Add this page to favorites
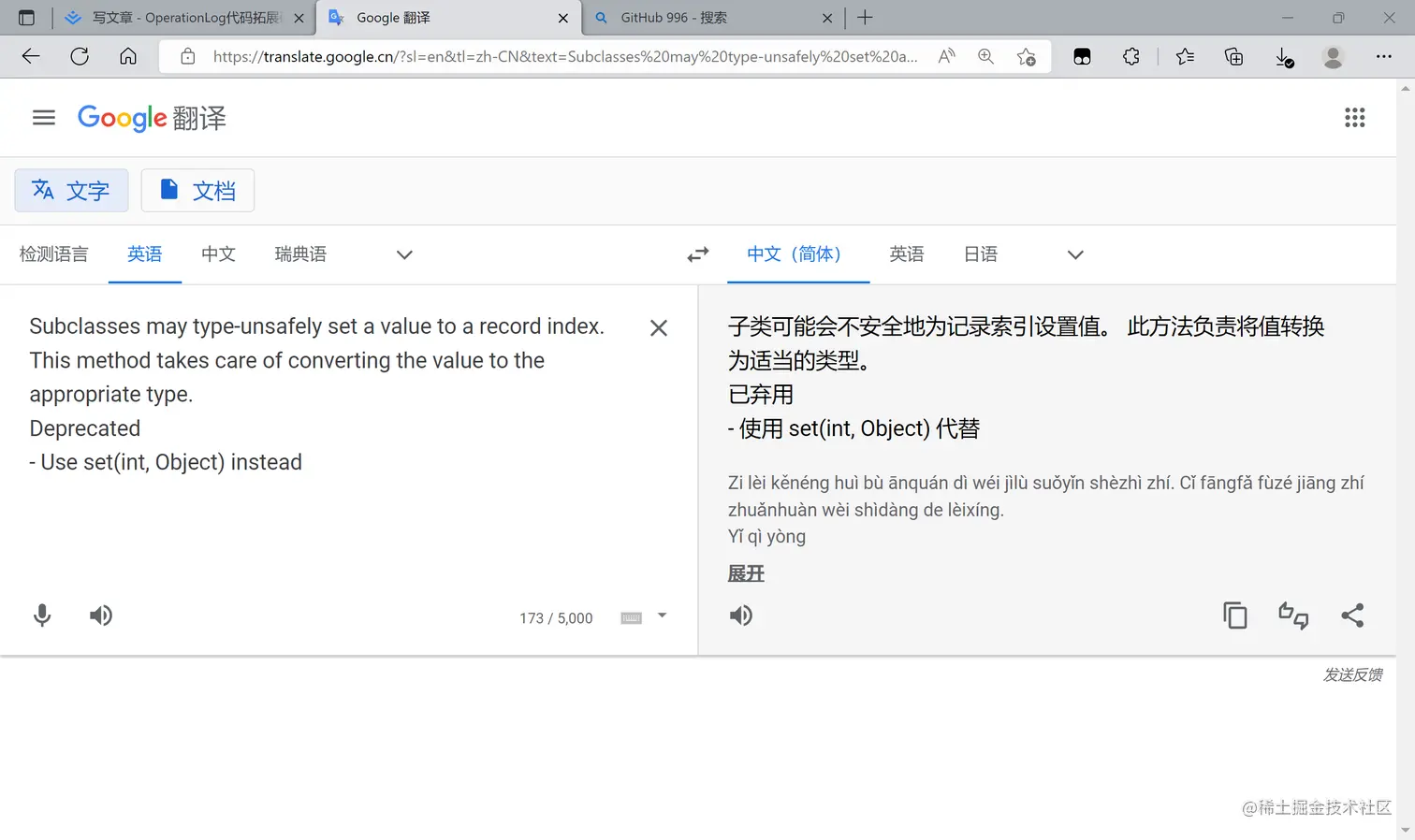This screenshot has height=840, width=1415. 1027,56
